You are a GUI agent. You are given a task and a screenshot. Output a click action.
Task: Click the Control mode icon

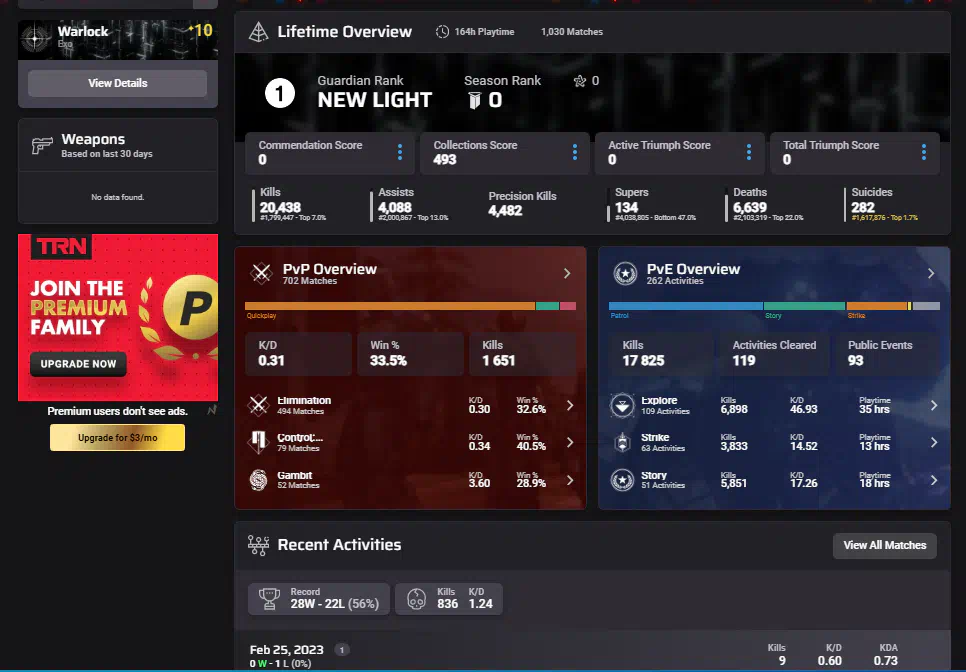point(260,442)
